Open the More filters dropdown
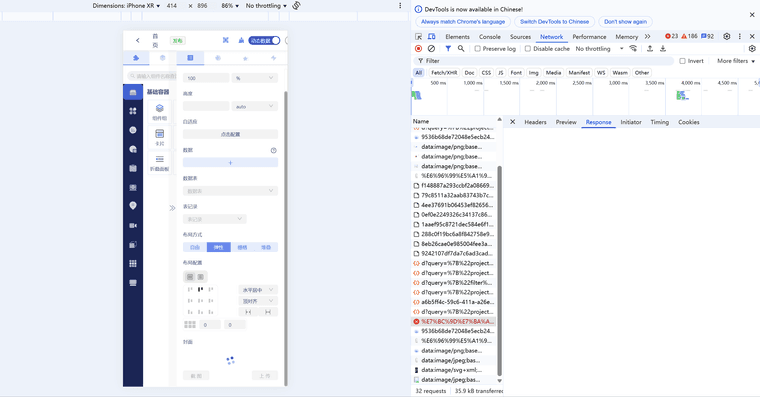760x397 pixels. 736,61
